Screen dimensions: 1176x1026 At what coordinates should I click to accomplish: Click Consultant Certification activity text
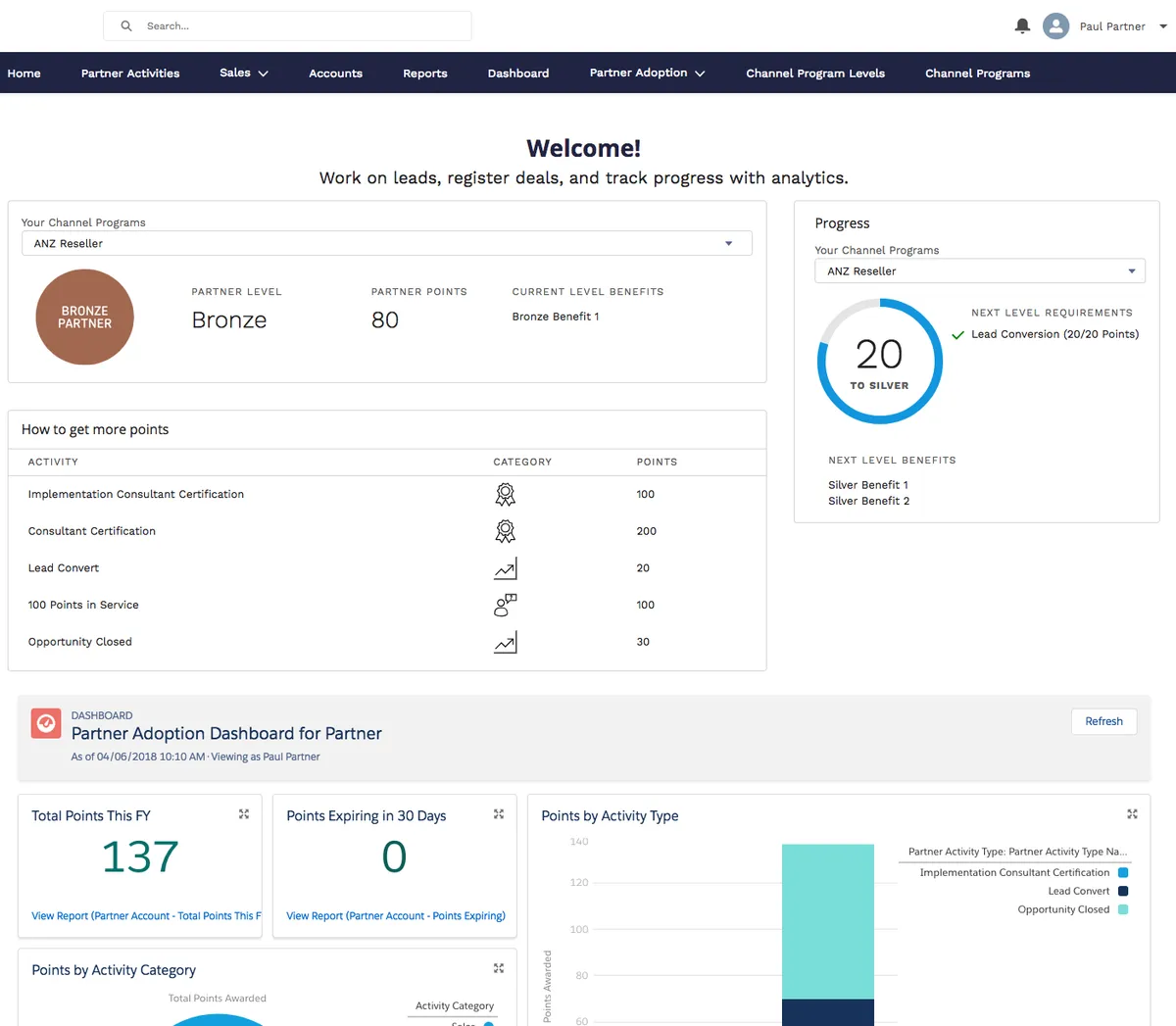point(92,531)
